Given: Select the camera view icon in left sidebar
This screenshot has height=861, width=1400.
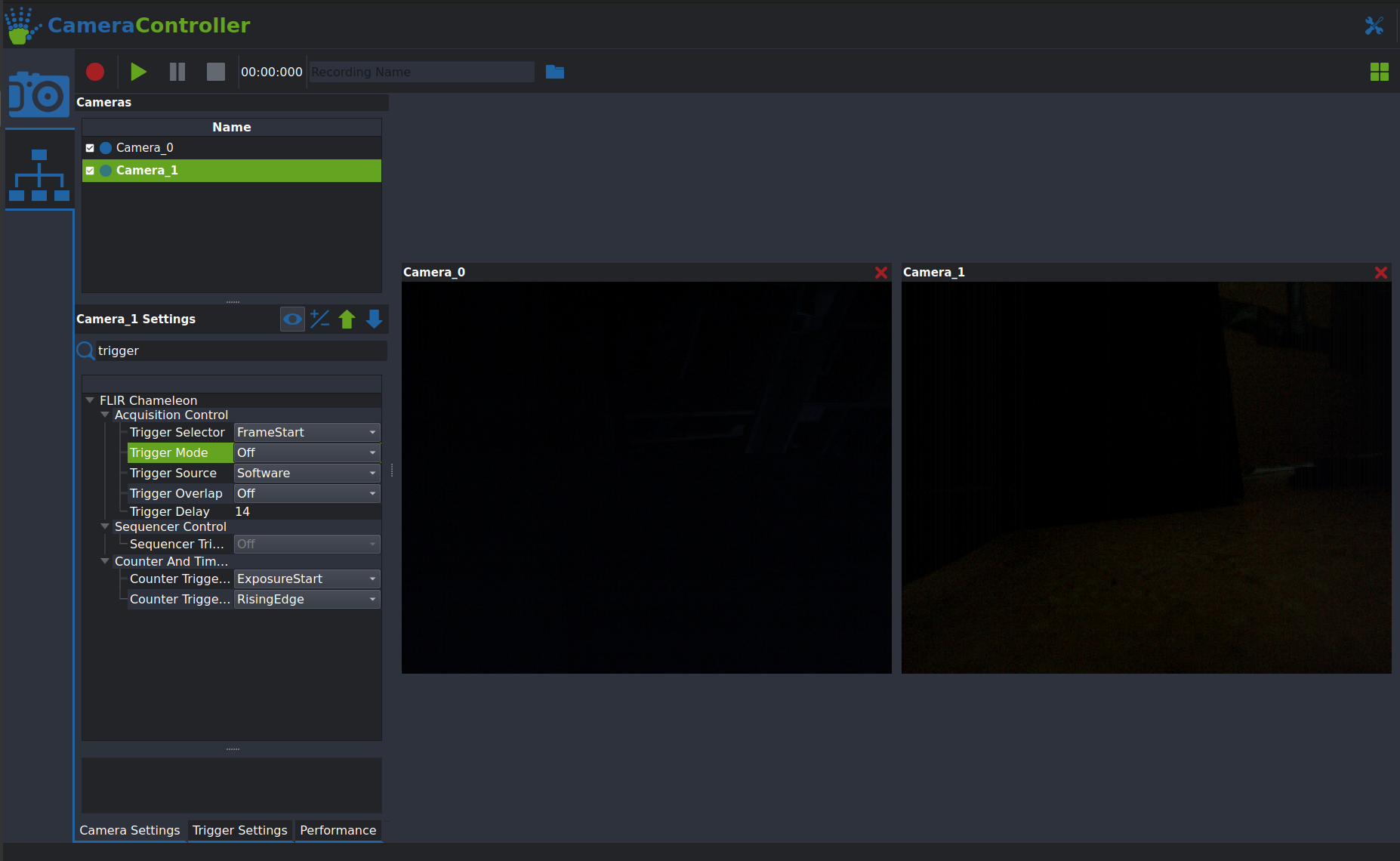Looking at the screenshot, I should coord(39,94).
